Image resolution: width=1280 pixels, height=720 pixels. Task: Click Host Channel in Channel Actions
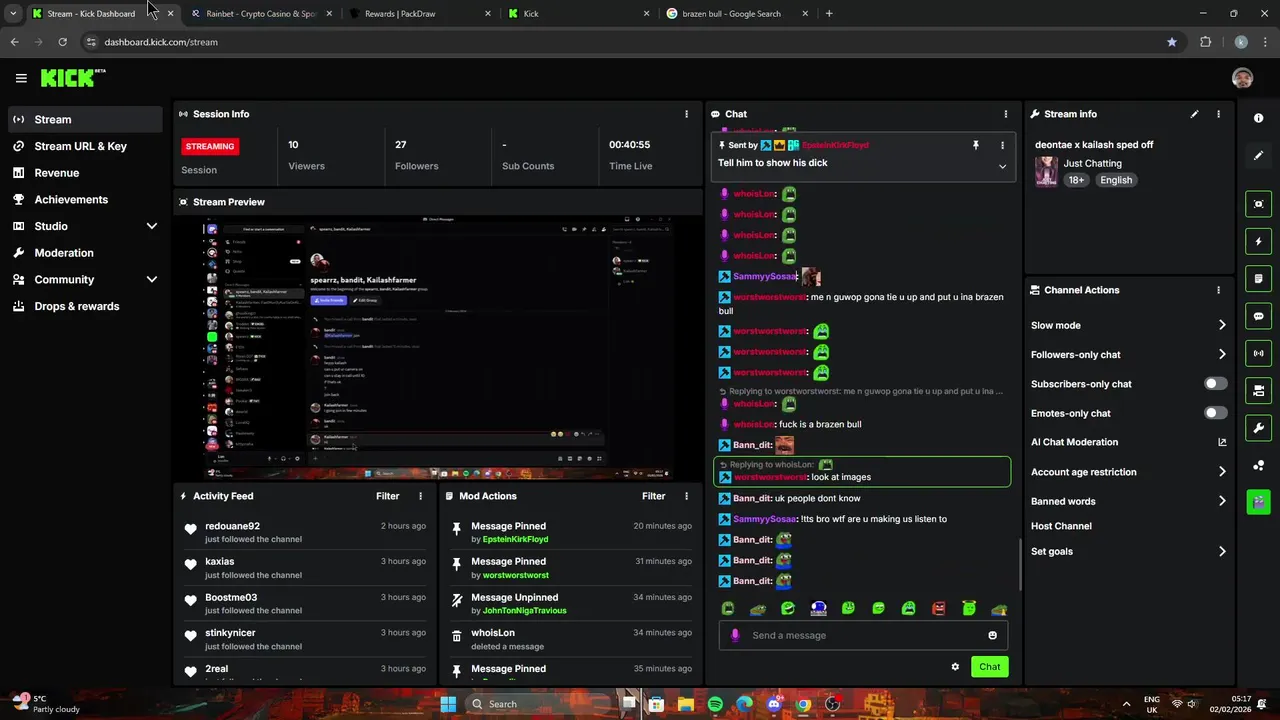(x=1061, y=526)
